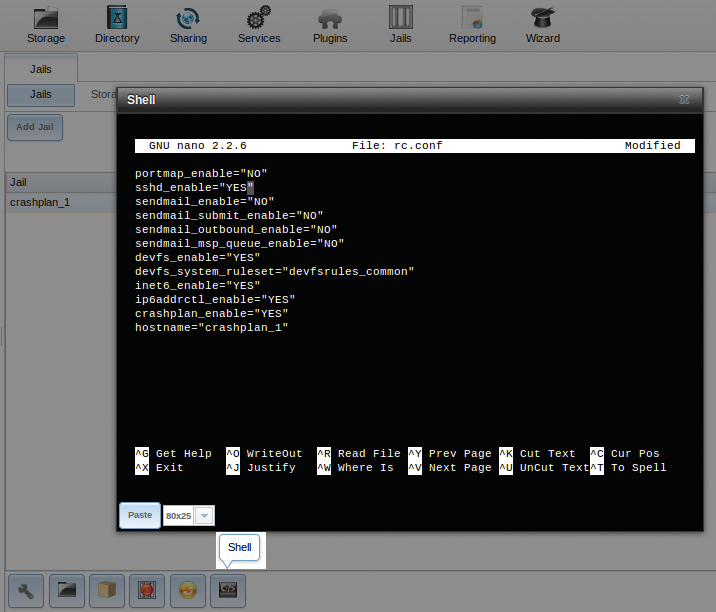This screenshot has width=716, height=612.
Task: Click the File: rc.conf header text
Action: pyautogui.click(x=397, y=146)
